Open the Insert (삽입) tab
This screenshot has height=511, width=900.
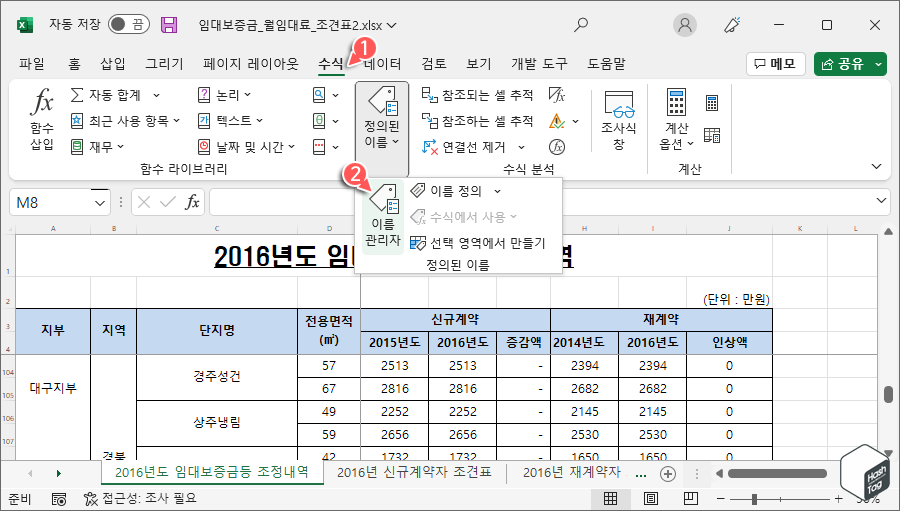click(x=113, y=64)
